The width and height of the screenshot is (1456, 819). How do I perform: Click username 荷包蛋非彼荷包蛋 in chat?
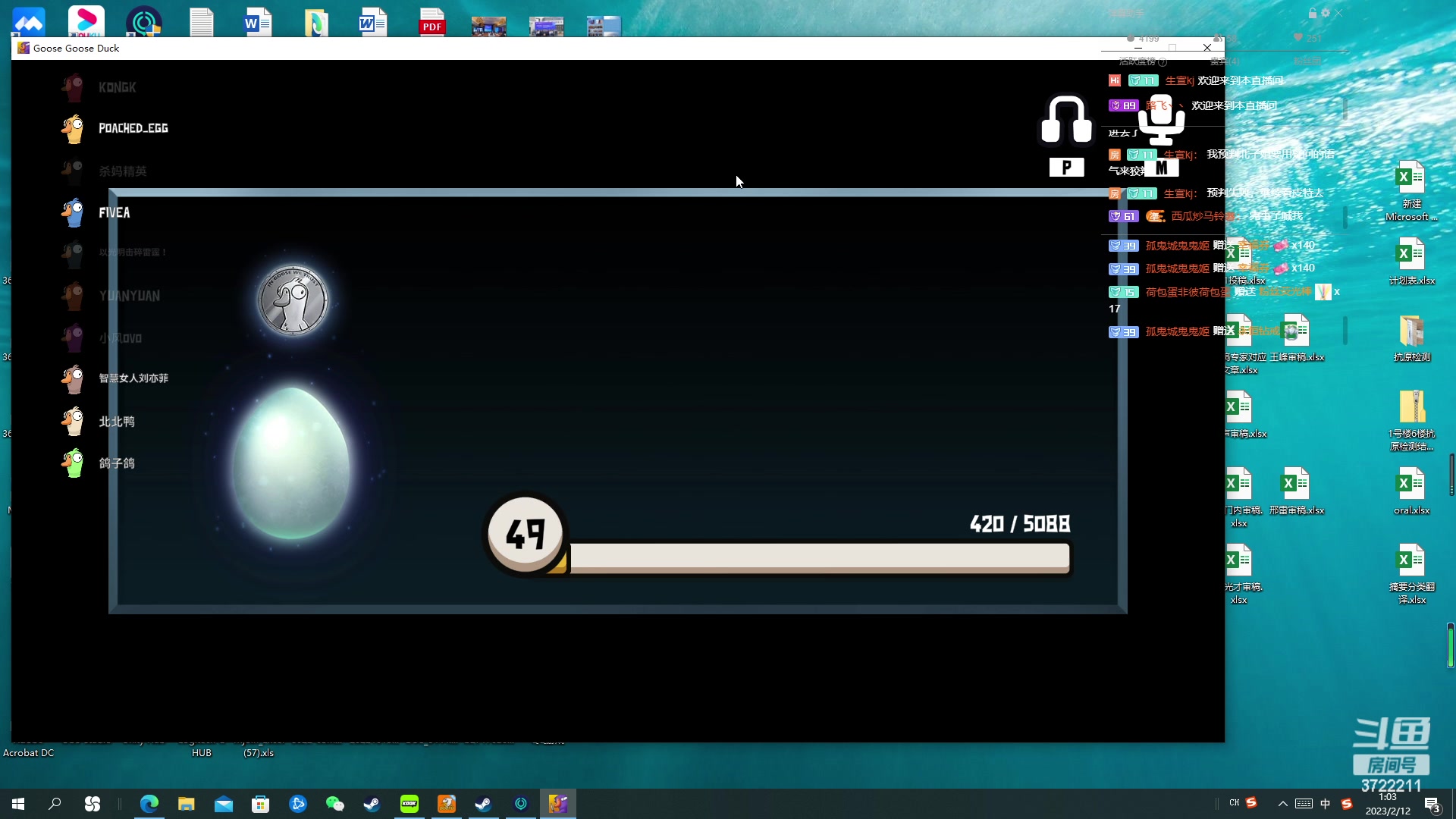[1188, 292]
